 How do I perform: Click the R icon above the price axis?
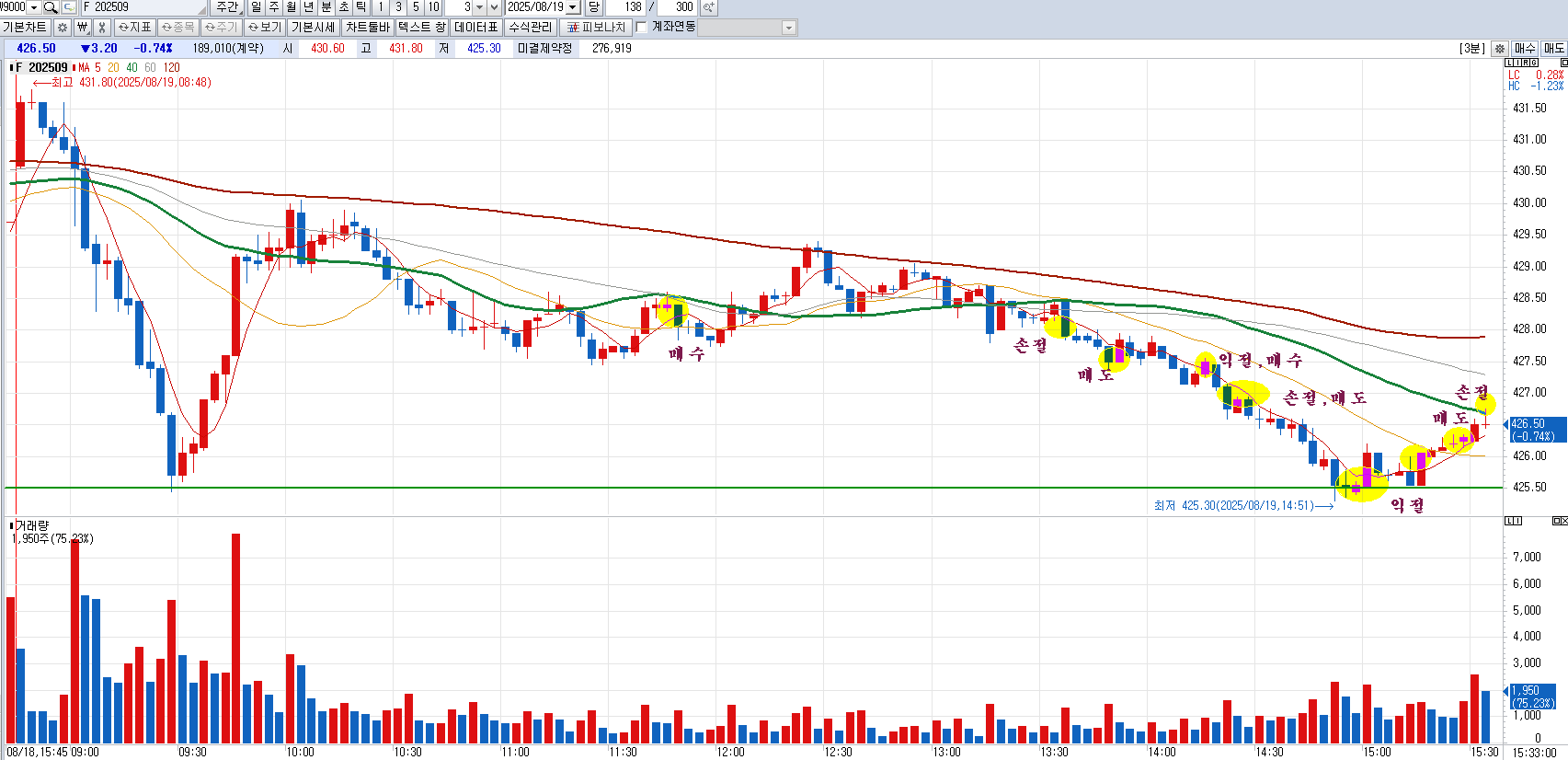[1526, 63]
